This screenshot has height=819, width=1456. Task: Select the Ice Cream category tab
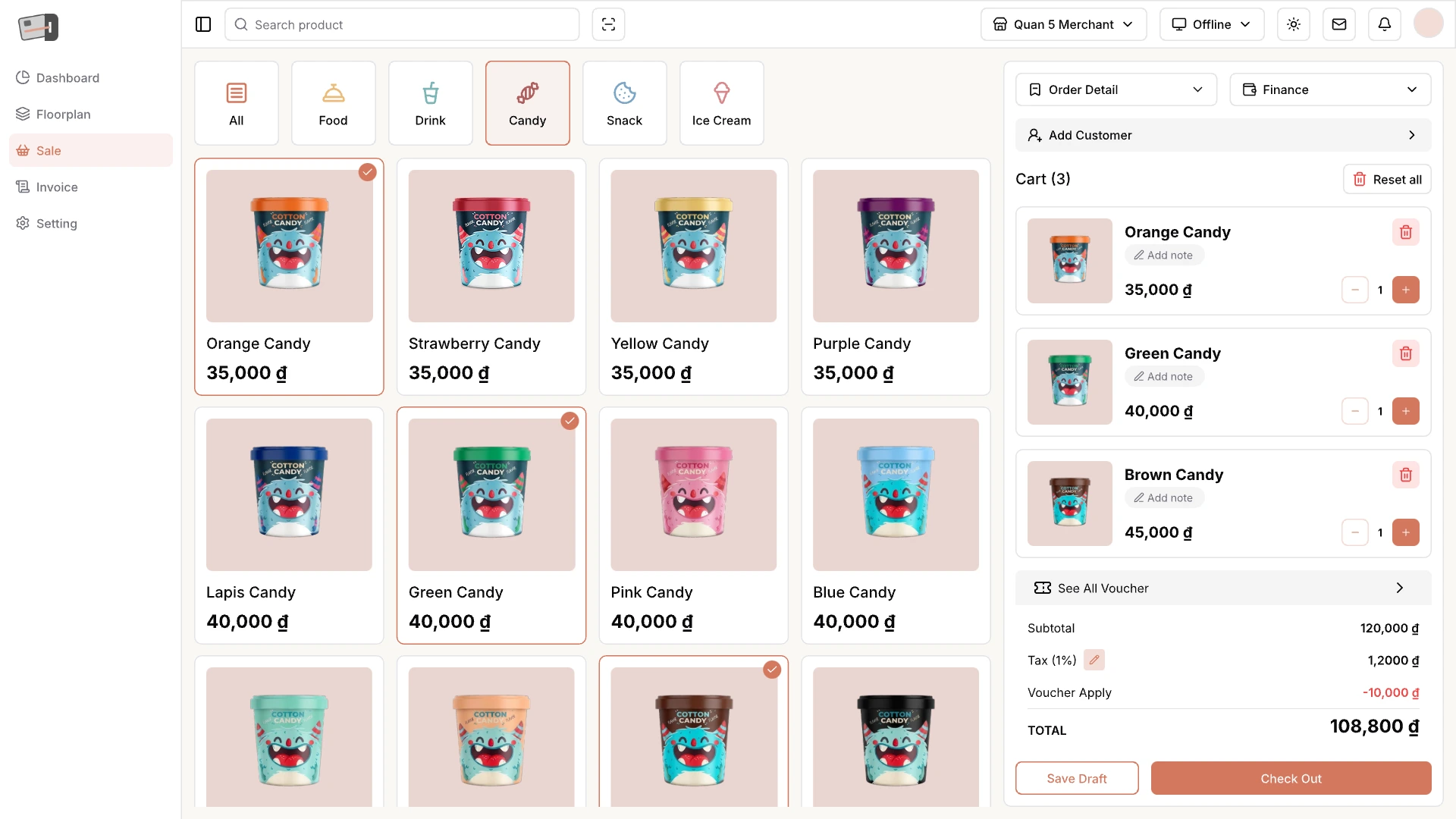[x=722, y=103]
